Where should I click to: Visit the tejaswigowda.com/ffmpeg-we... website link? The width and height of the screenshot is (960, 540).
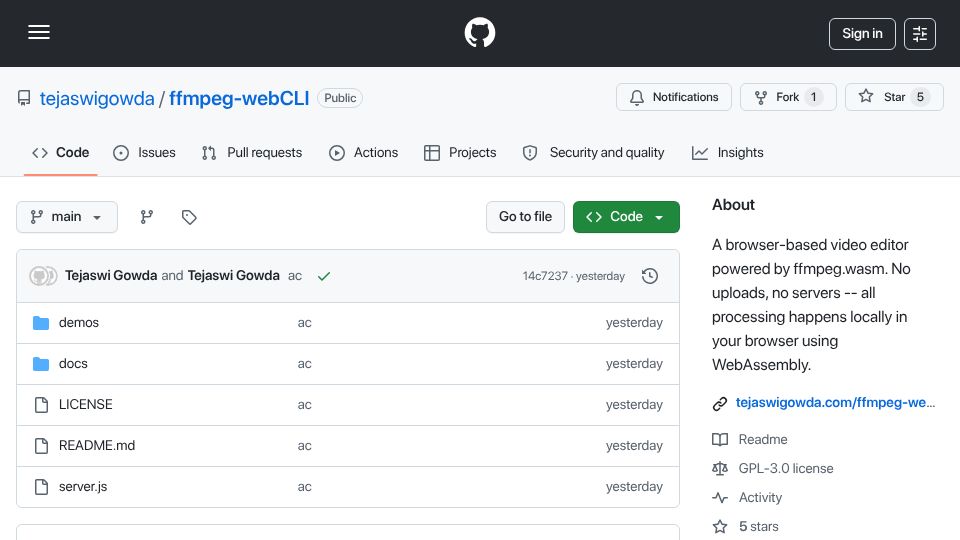pyautogui.click(x=835, y=402)
